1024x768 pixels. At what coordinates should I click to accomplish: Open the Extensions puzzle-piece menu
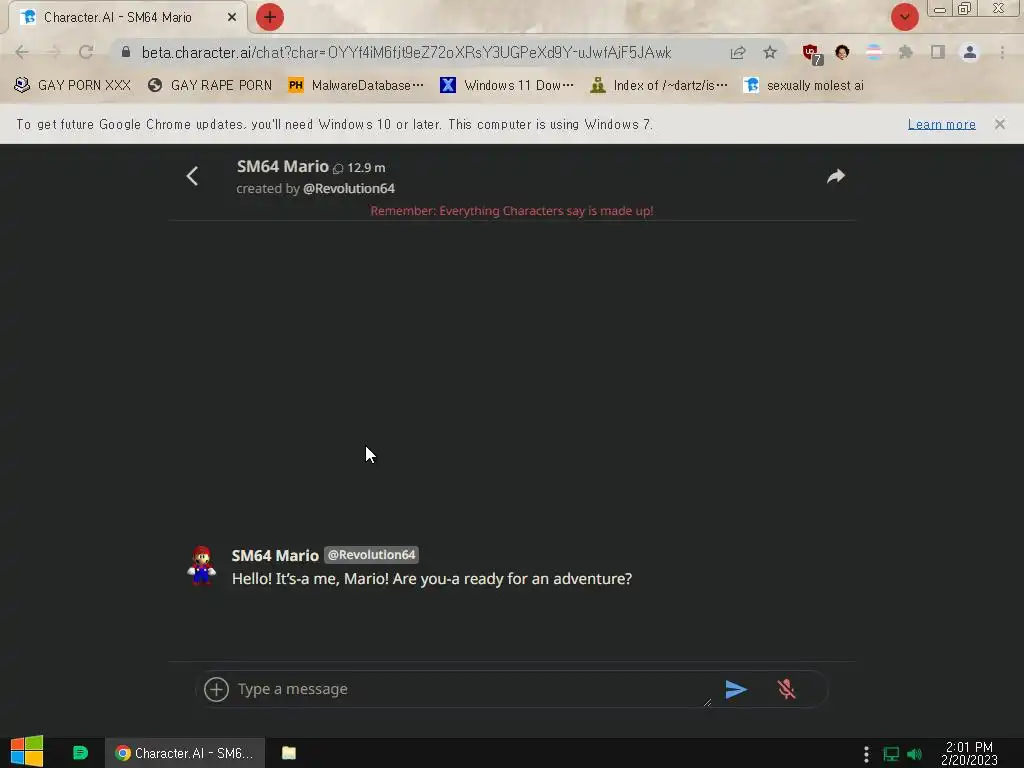[905, 52]
